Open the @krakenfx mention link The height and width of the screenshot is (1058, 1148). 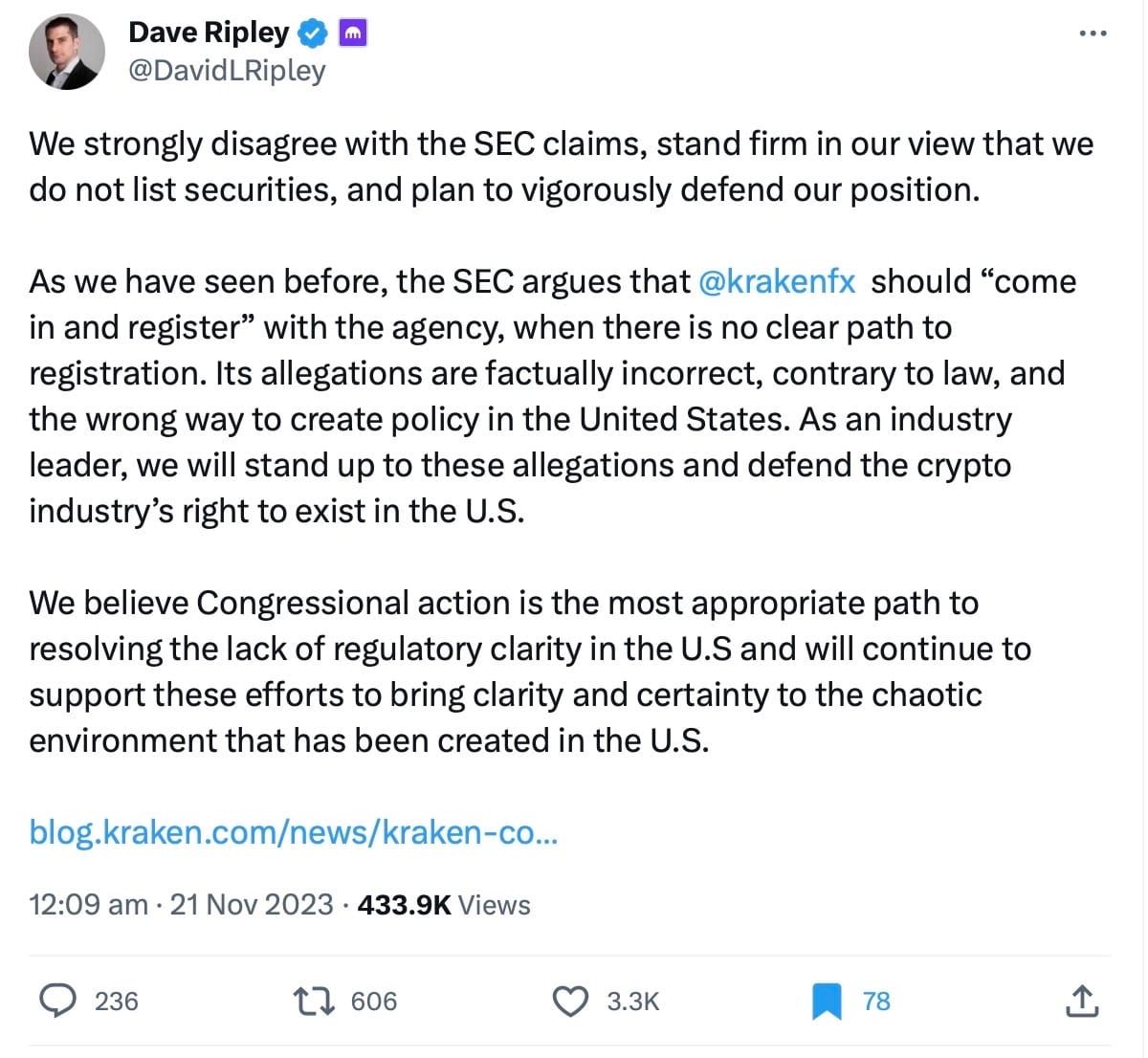pyautogui.click(x=777, y=281)
